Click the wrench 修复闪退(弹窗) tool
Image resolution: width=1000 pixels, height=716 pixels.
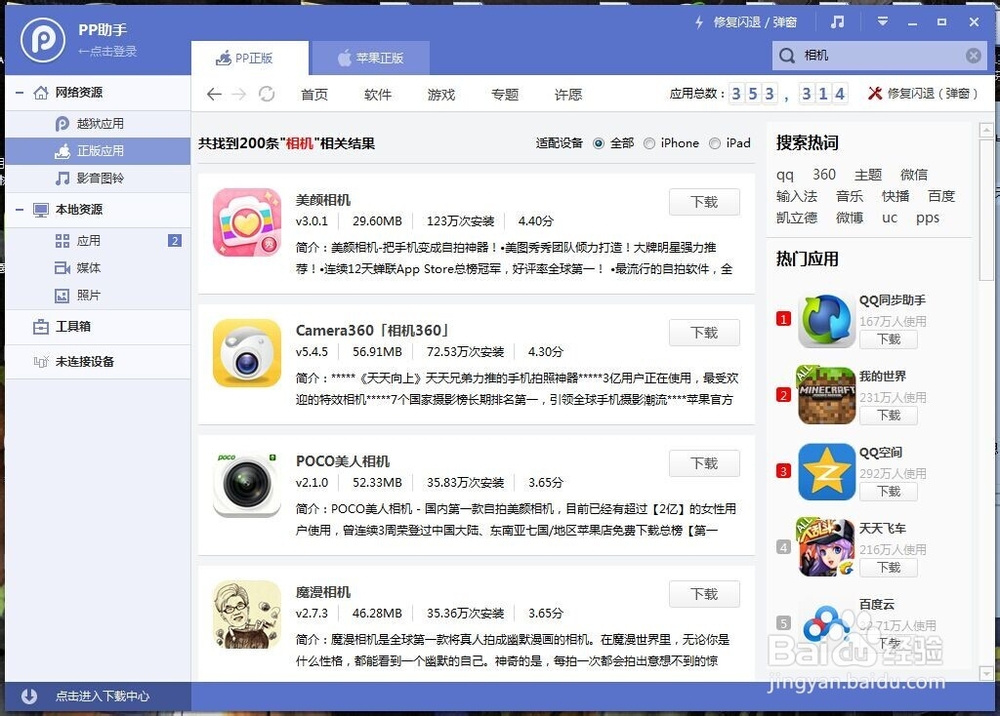922,94
